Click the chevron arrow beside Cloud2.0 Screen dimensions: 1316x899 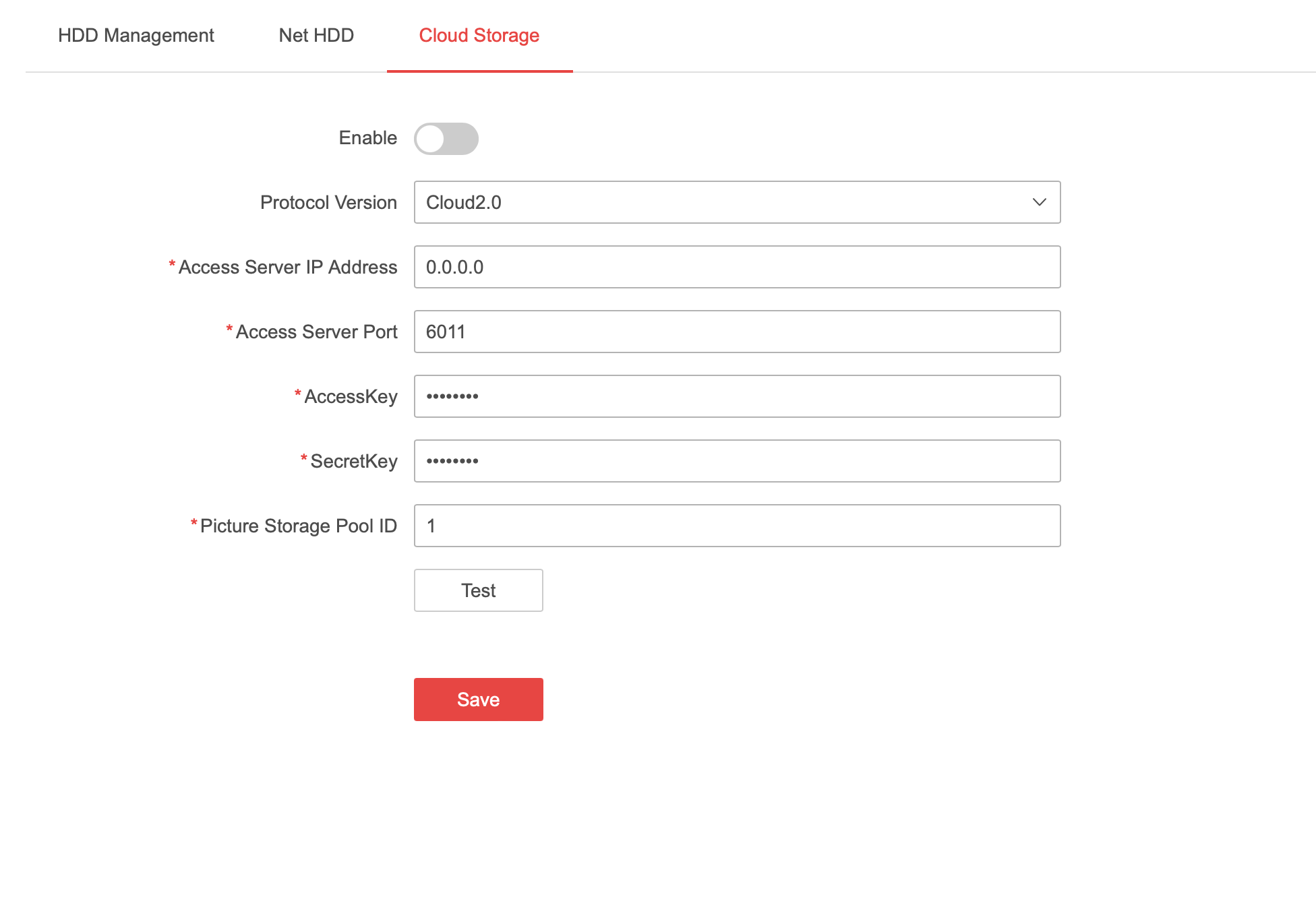[1039, 202]
